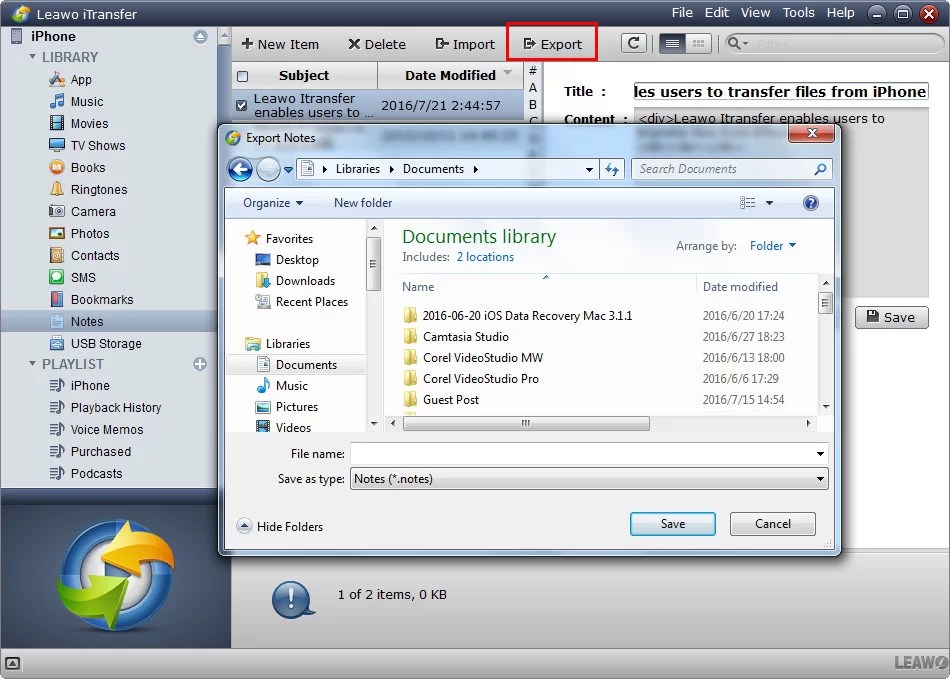Toggle the select-all Subject checkbox
Viewport: 950px width, 679px height.
point(242,76)
